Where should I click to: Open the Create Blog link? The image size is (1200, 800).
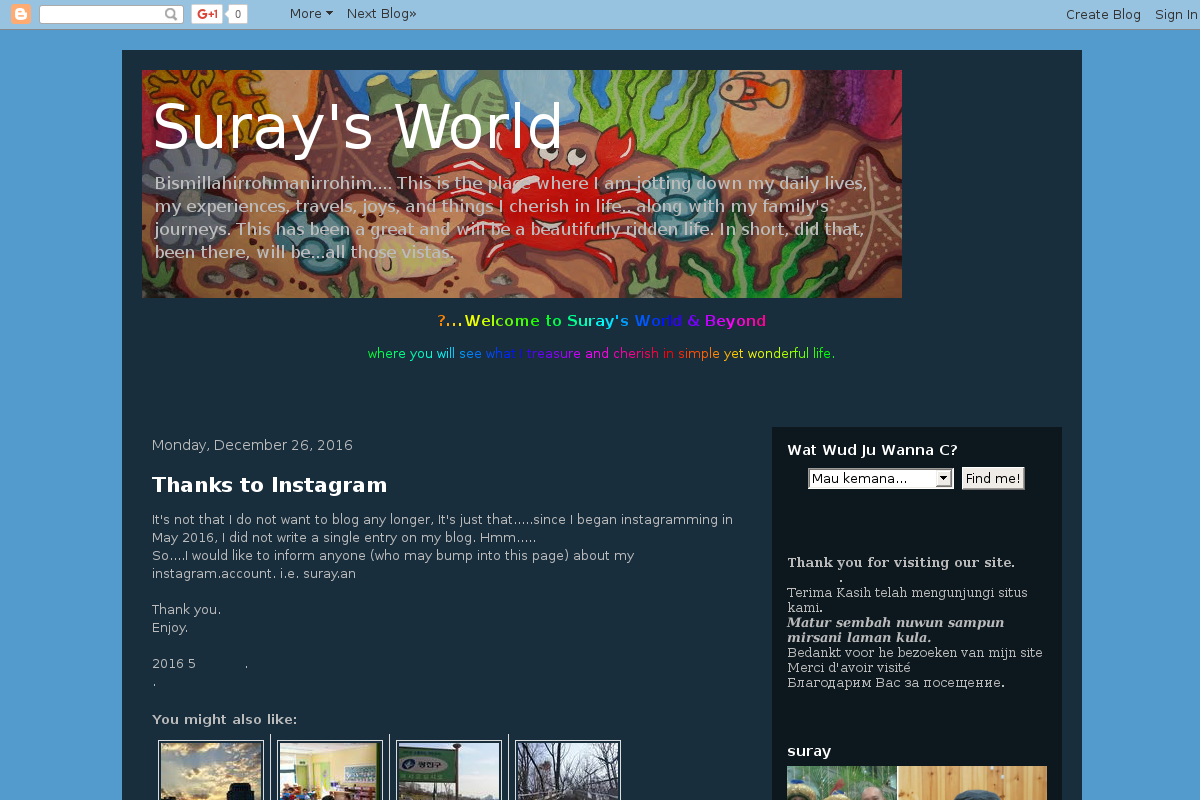coord(1103,14)
